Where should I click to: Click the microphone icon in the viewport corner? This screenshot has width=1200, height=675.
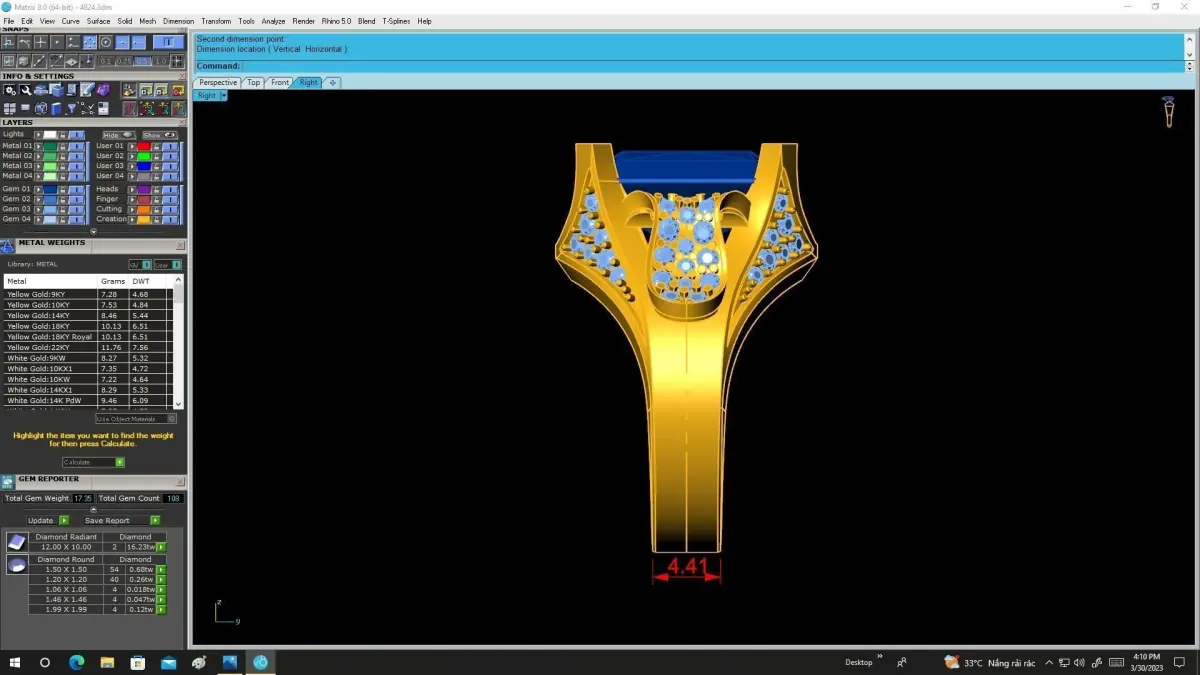coord(1168,110)
